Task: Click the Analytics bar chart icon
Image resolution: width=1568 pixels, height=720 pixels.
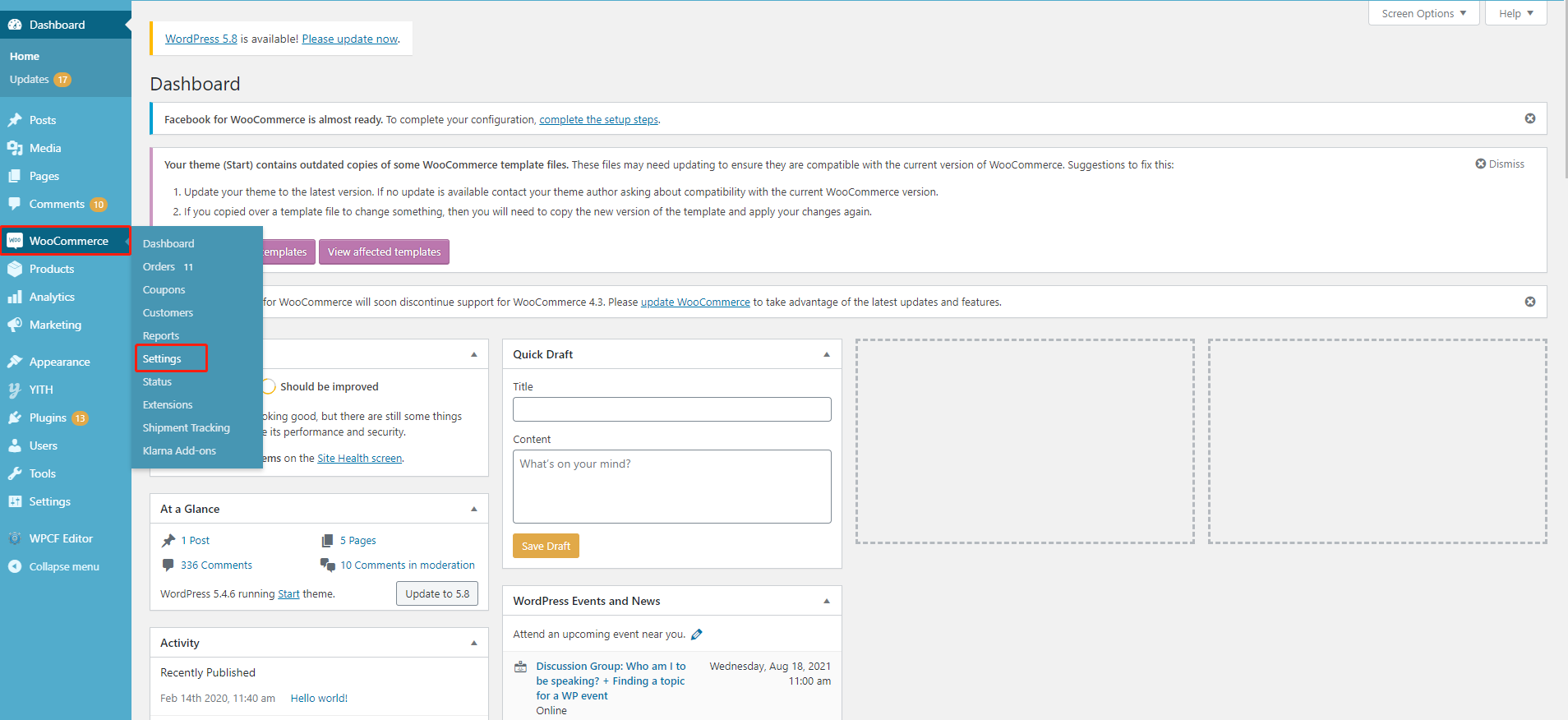Action: [x=15, y=297]
